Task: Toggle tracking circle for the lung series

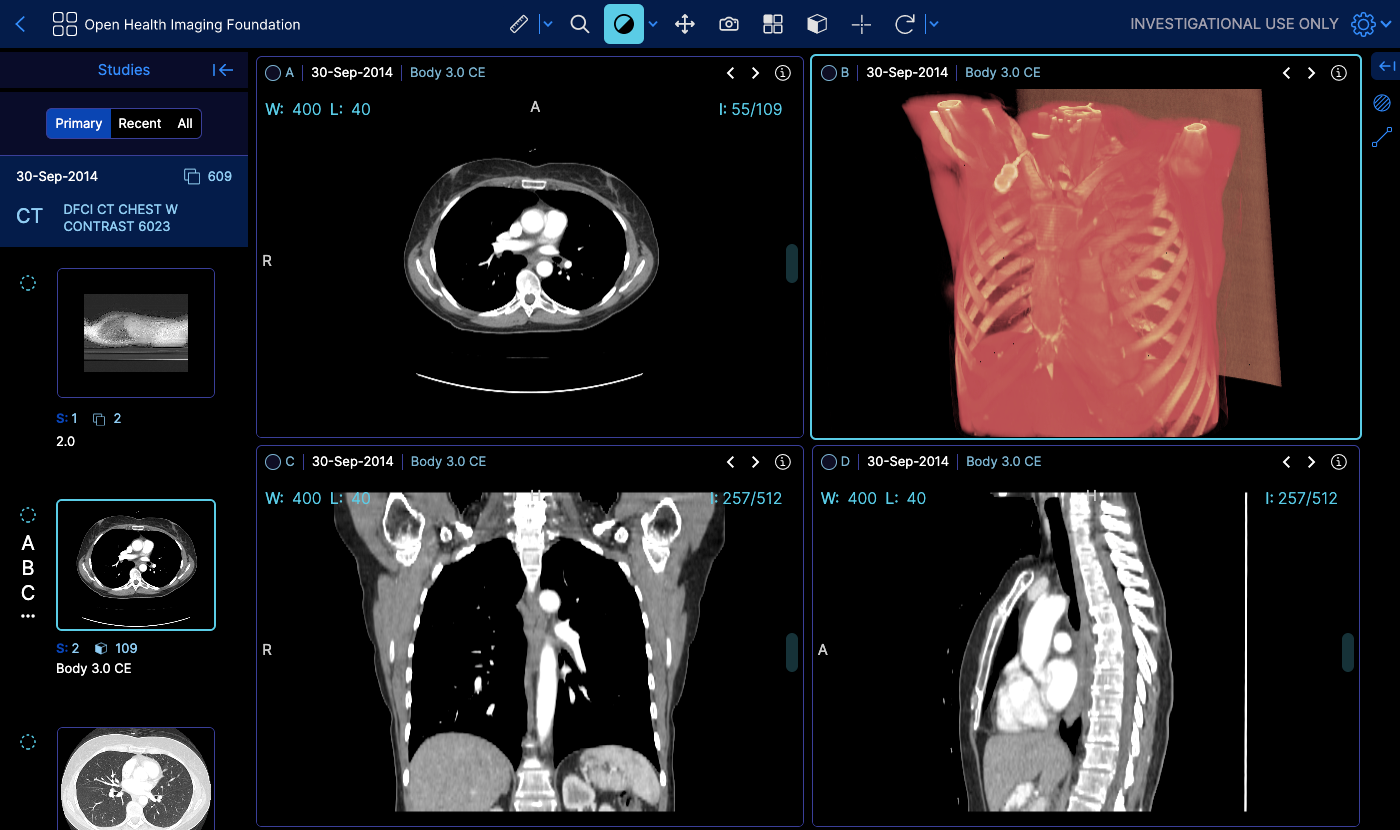Action: tap(28, 742)
